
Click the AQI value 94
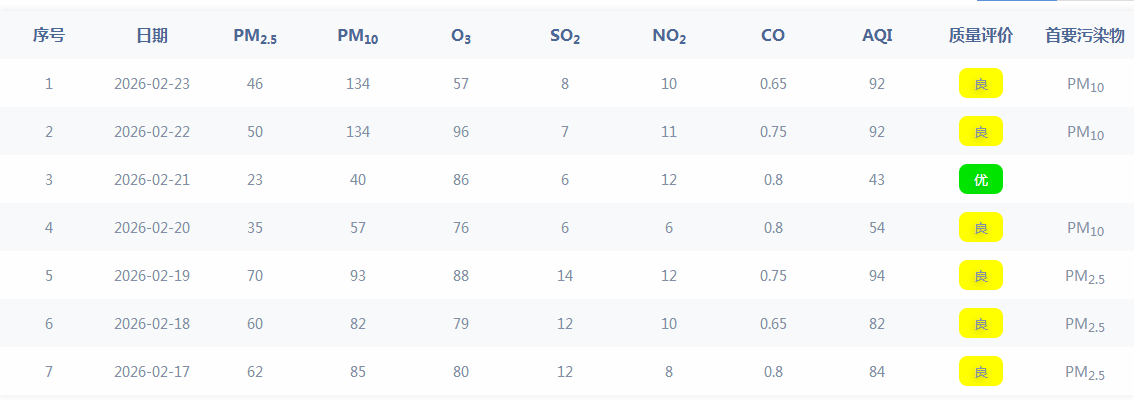[877, 276]
